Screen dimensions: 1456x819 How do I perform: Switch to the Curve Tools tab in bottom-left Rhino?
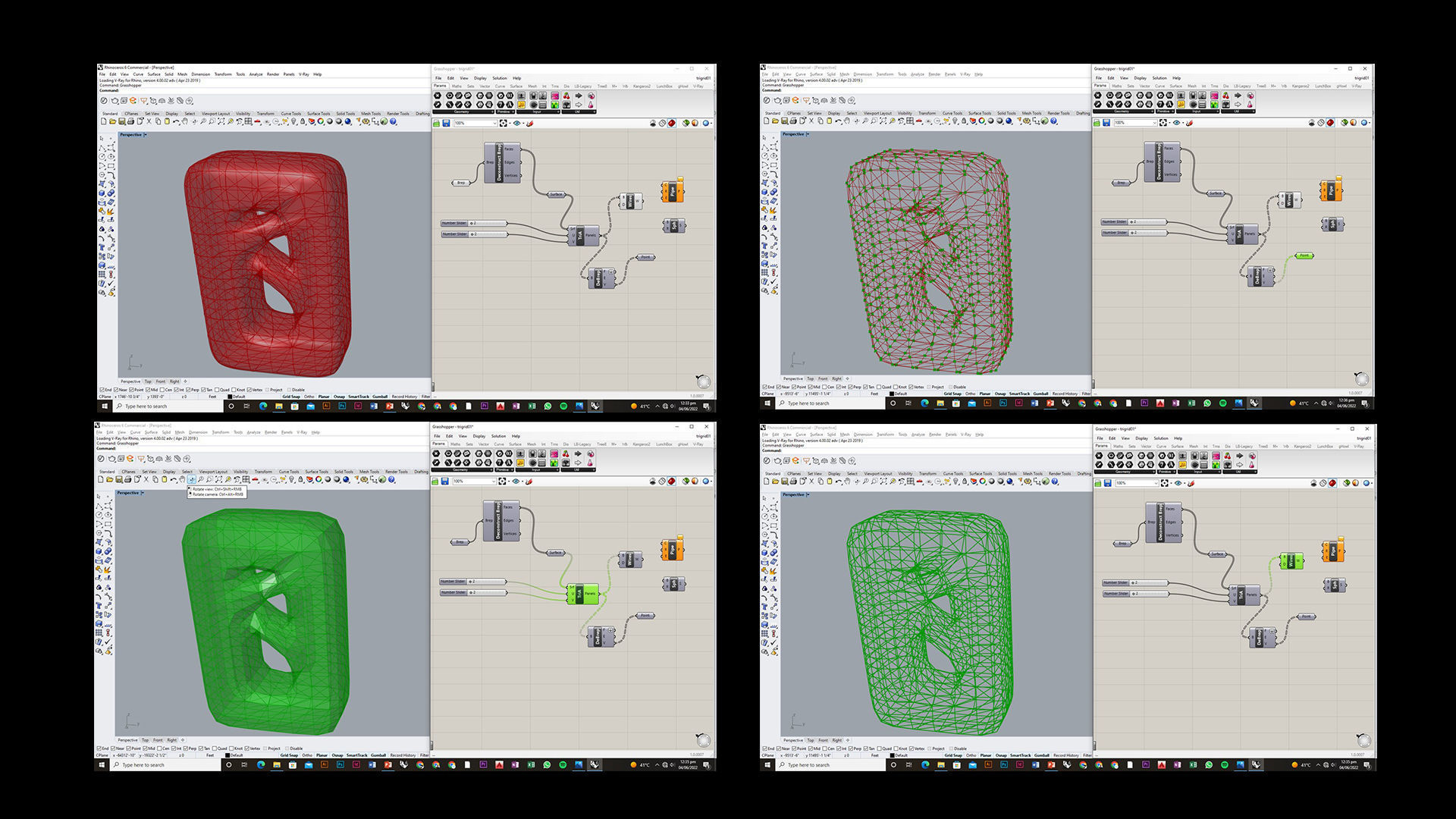pos(289,472)
